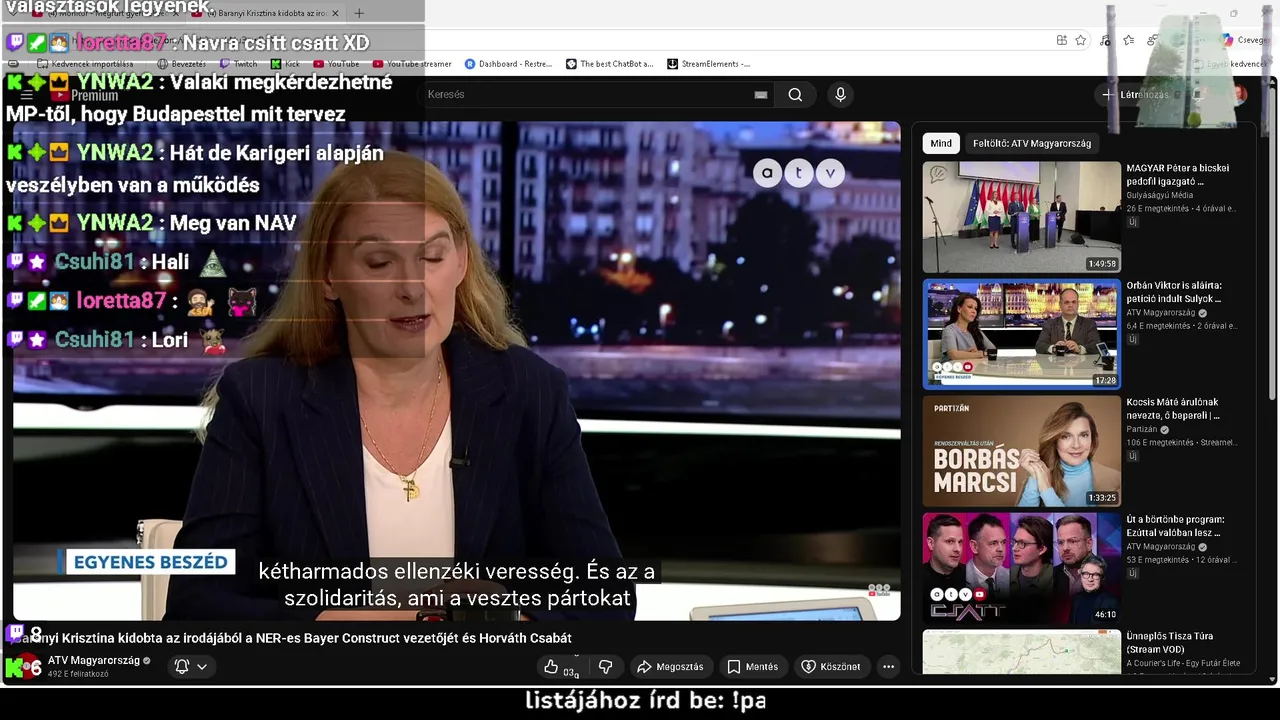Open the on-screen keyboard in search box
1280x720 pixels.
tap(761, 95)
